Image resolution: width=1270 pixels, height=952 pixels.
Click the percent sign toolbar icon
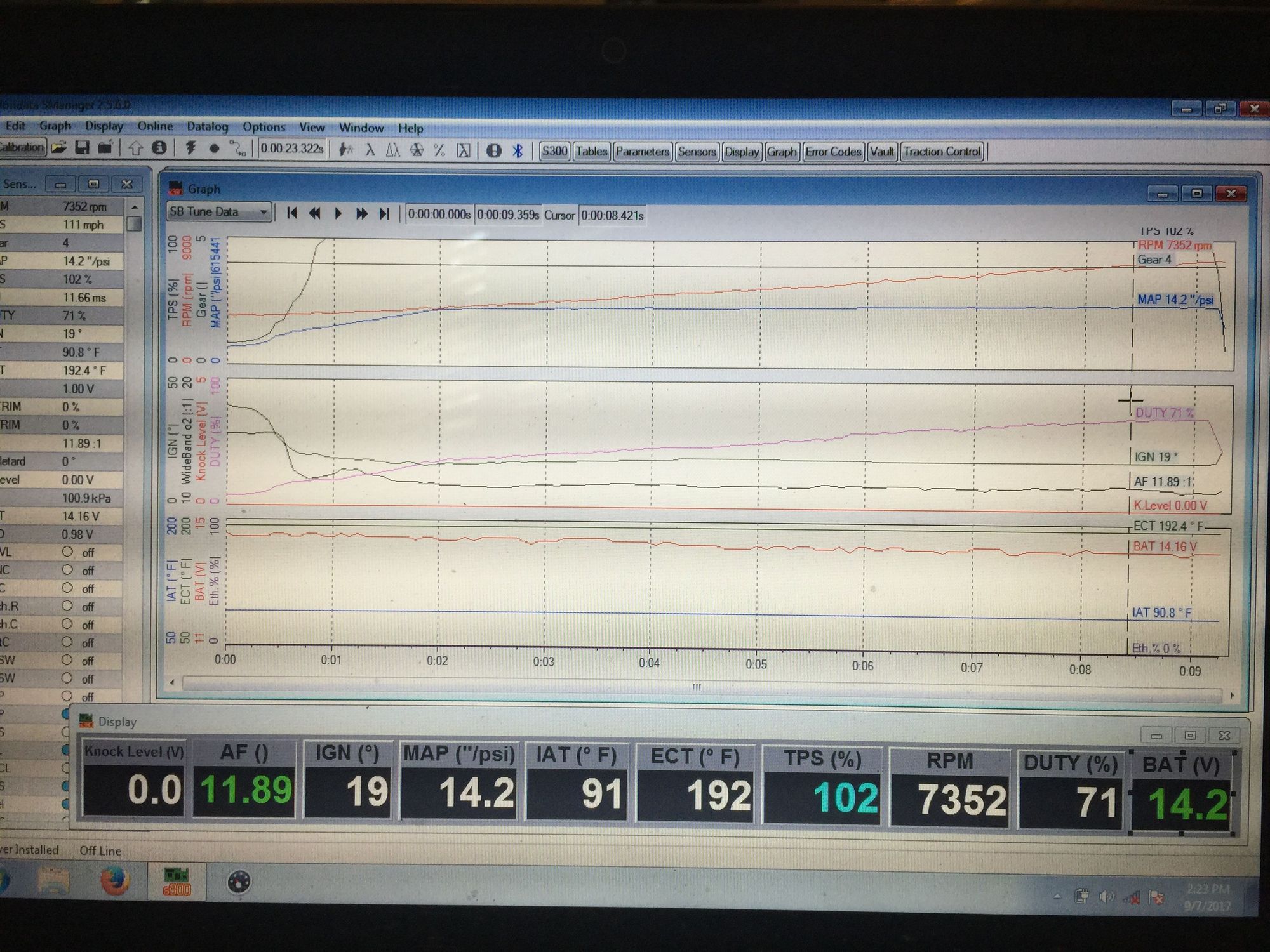pyautogui.click(x=439, y=150)
